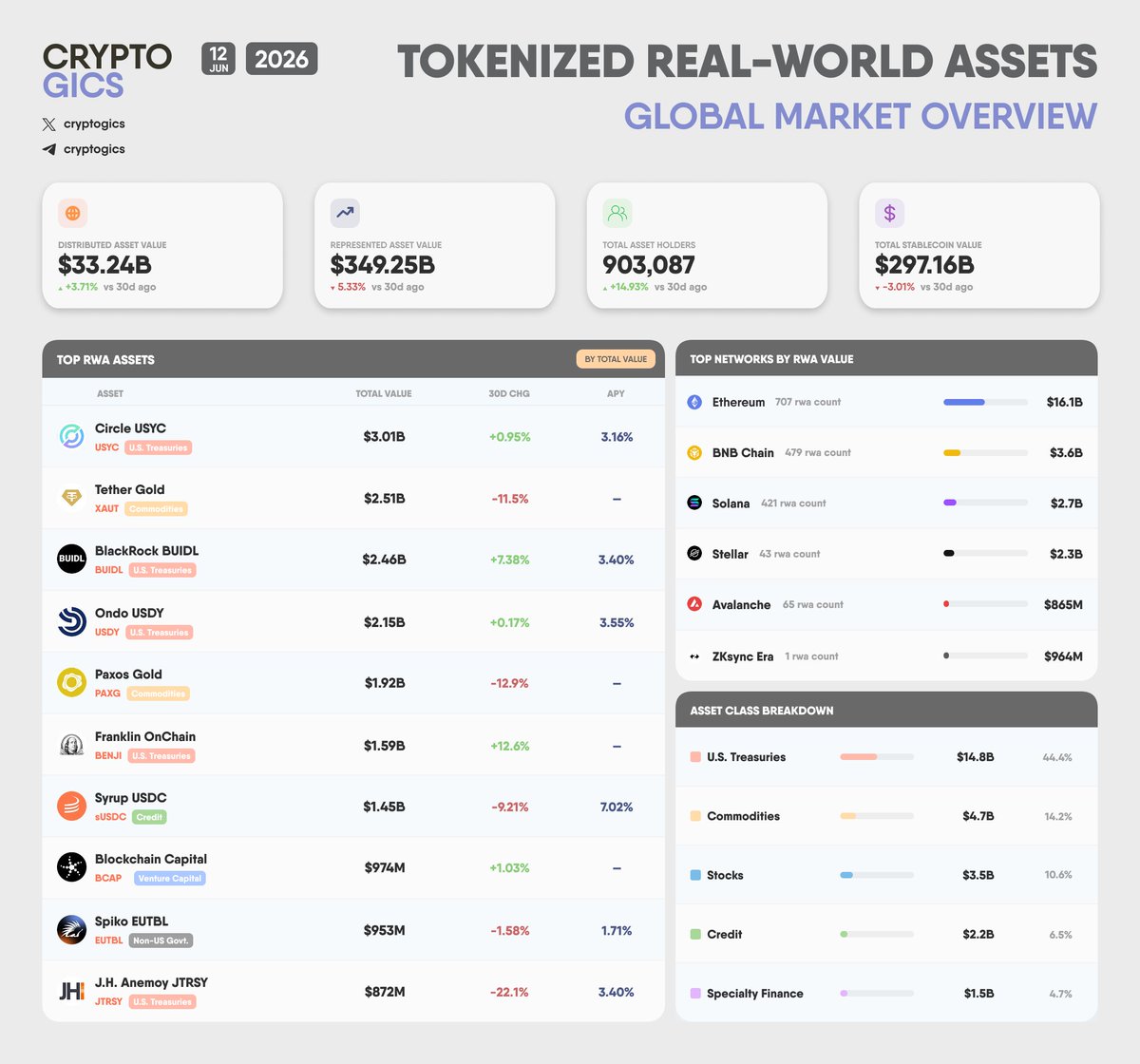Click the TOTAL VALUE column header
Viewport: 1140px width, 1064px height.
point(384,393)
